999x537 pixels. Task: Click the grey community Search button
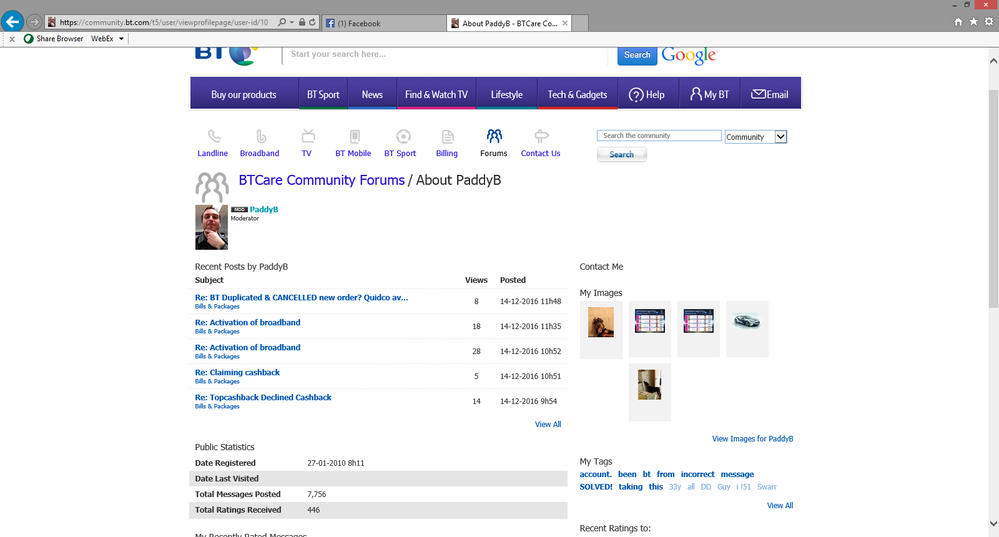(x=621, y=154)
